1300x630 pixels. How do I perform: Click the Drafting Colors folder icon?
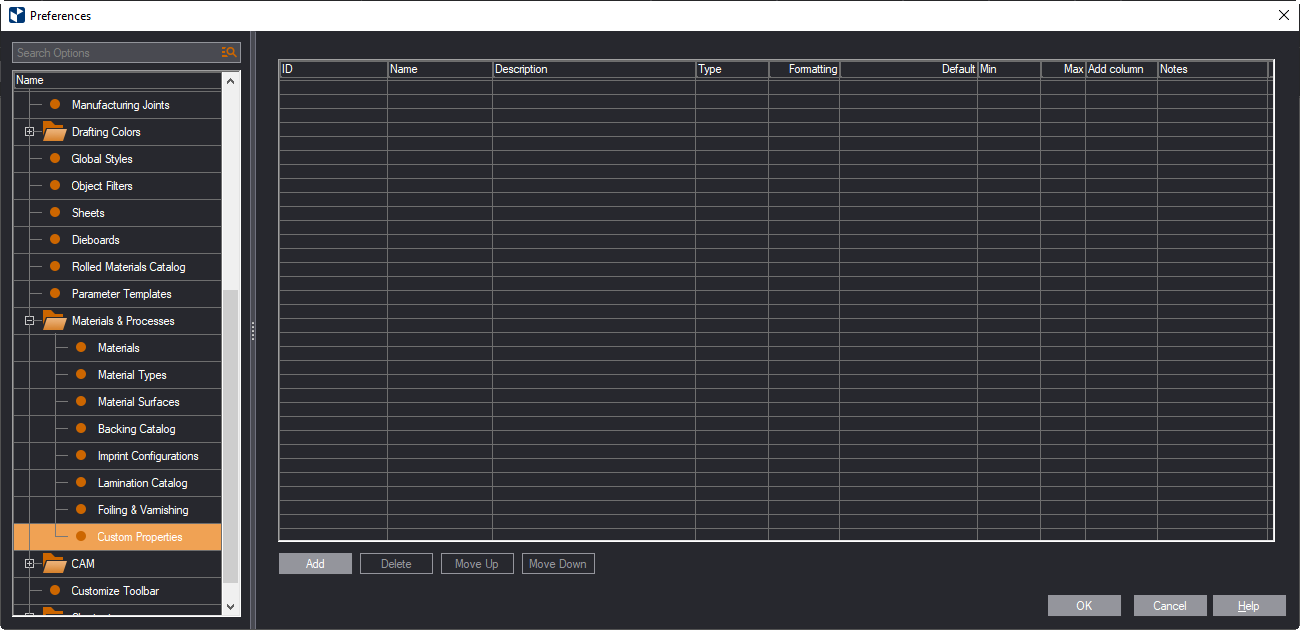coord(54,132)
